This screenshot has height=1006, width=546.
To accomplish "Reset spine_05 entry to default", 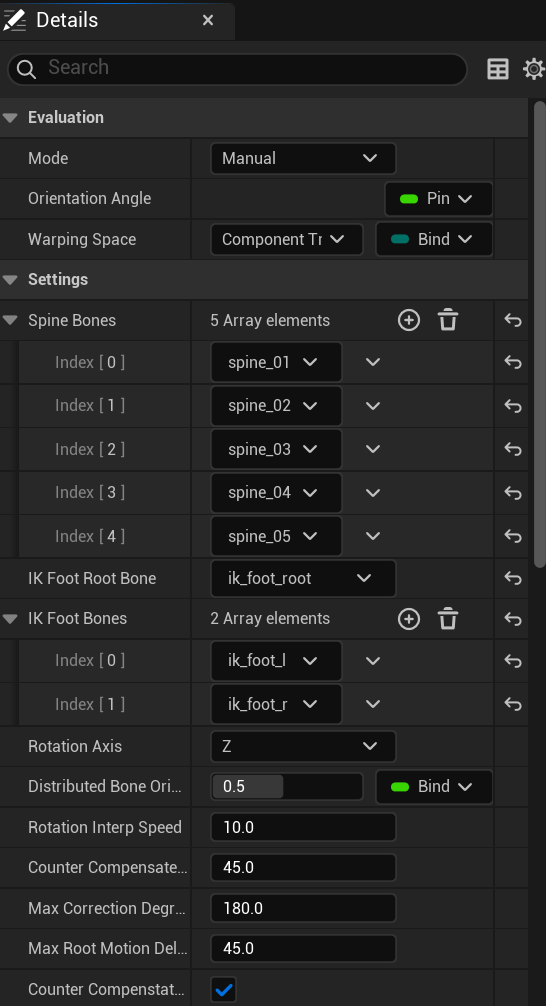I will [513, 536].
